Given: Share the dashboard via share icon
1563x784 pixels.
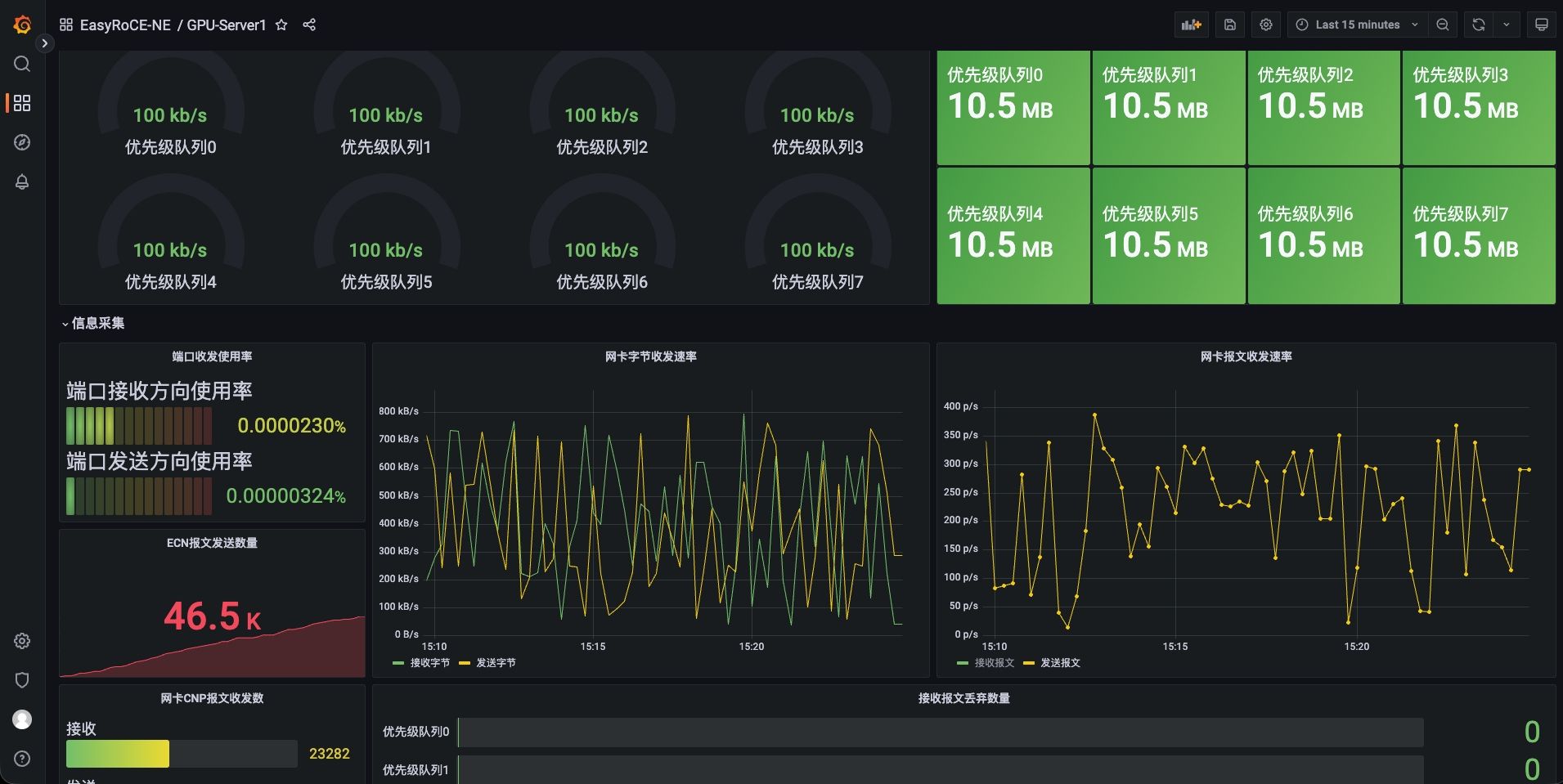Looking at the screenshot, I should click(309, 25).
